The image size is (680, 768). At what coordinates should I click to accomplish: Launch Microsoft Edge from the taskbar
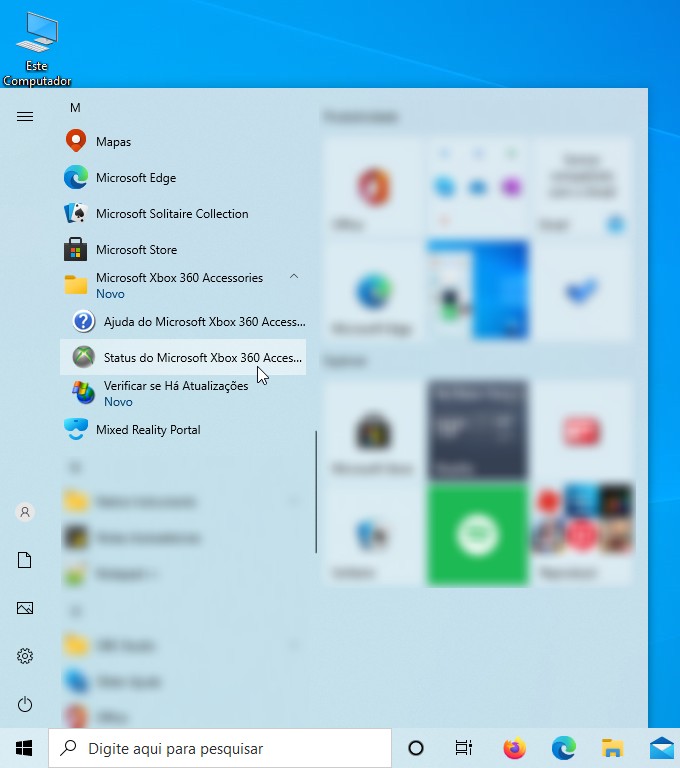563,748
